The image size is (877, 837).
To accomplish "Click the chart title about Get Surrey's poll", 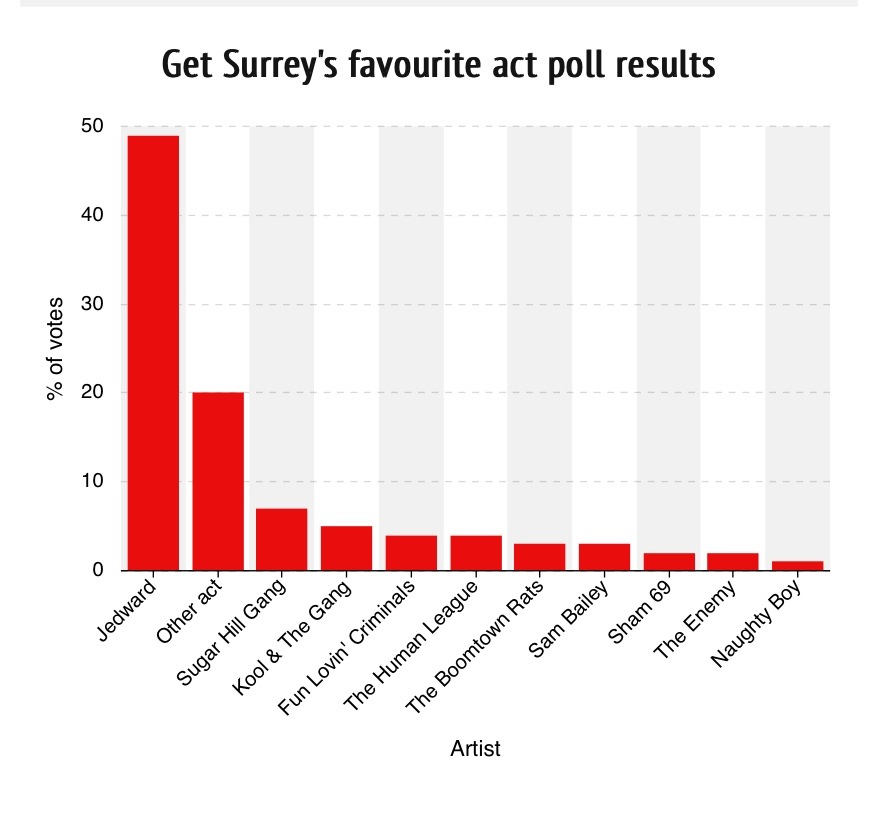I will tap(438, 66).
